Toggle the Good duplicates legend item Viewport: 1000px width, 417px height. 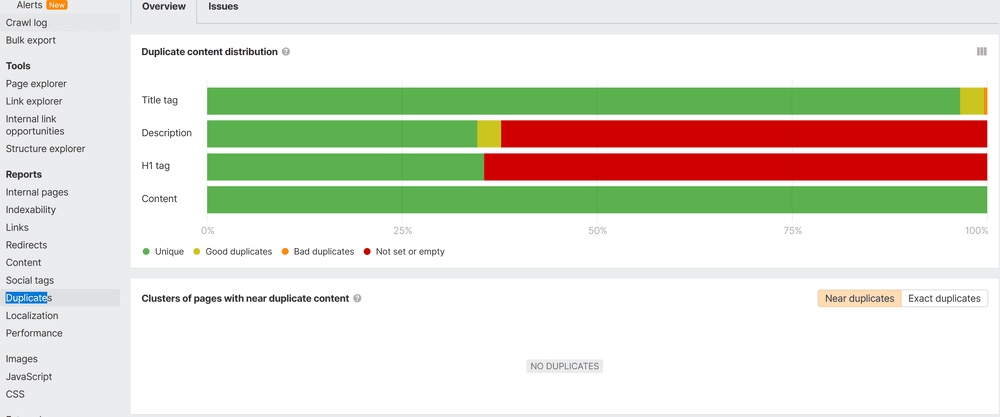[x=232, y=252]
